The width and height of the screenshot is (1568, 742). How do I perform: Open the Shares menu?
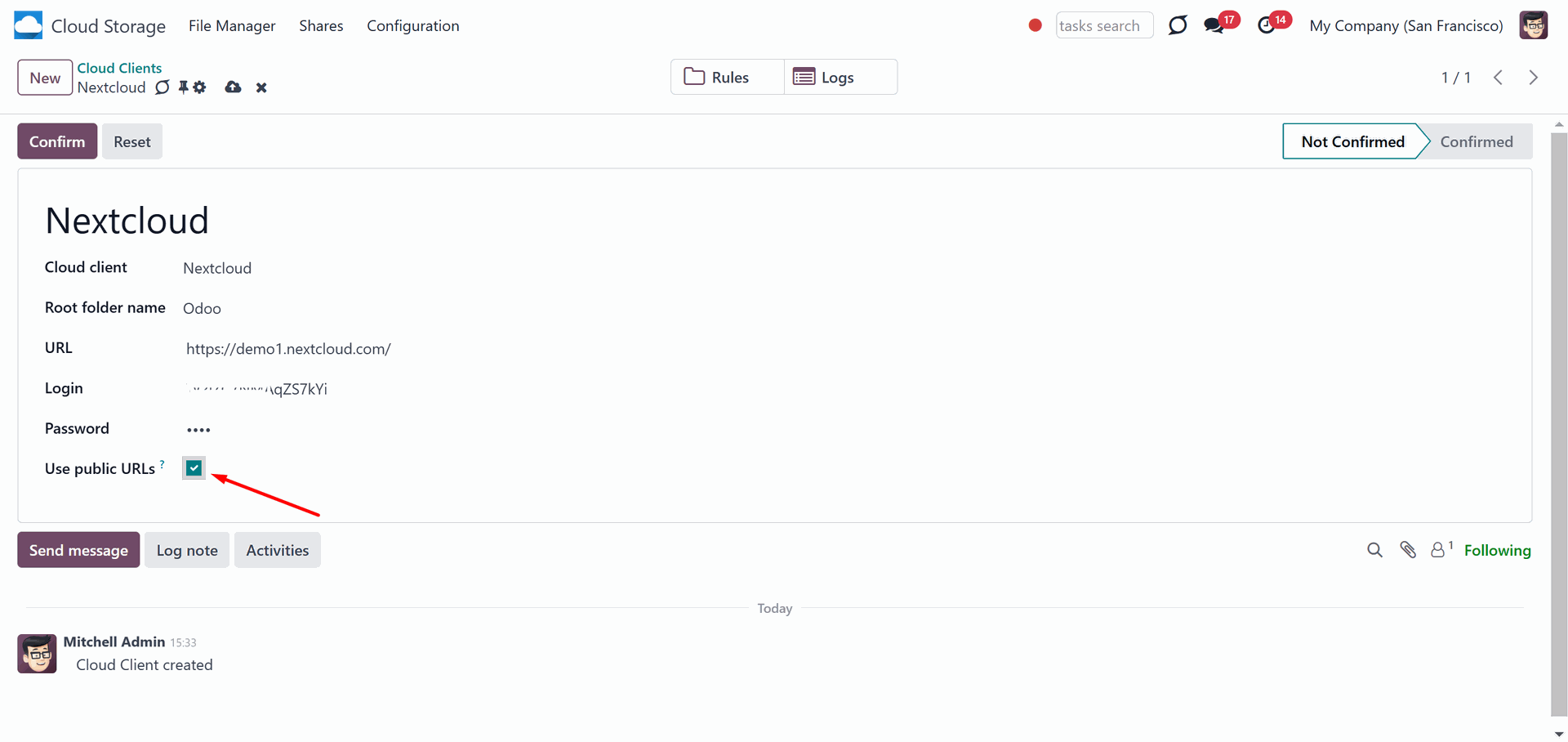321,26
